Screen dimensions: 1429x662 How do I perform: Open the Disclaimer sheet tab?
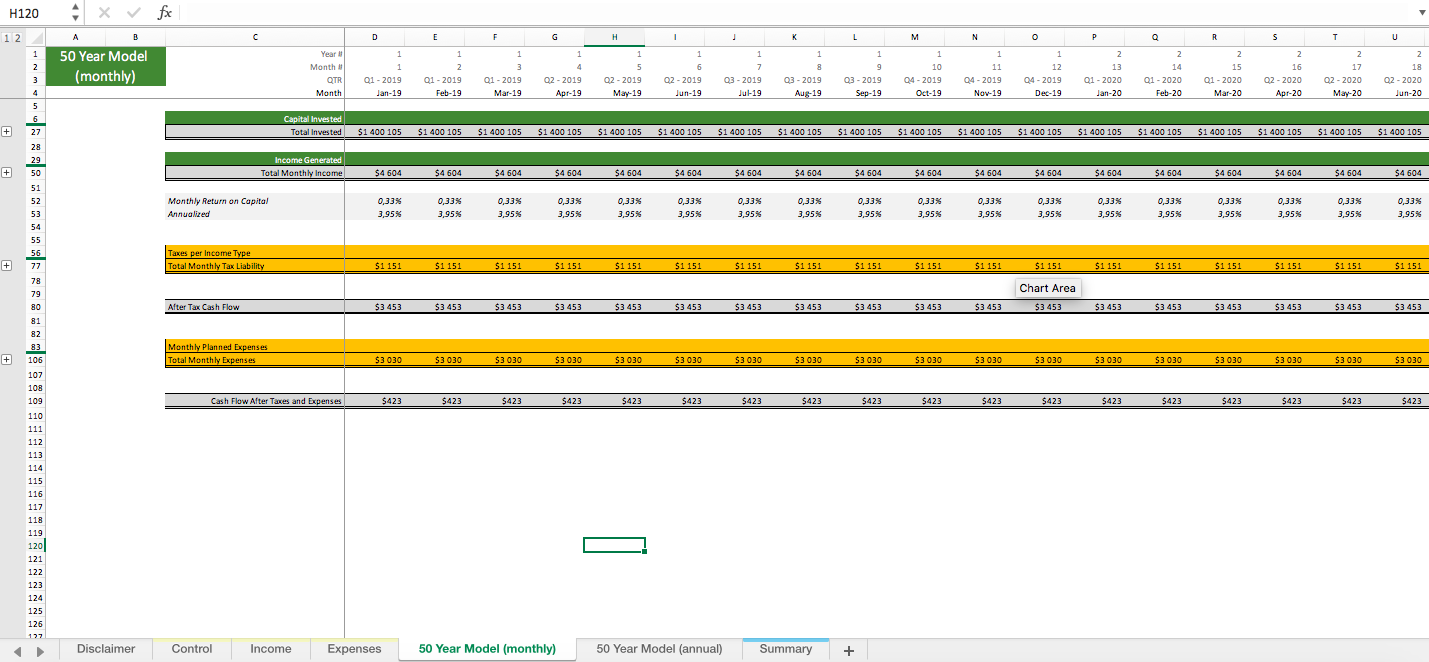click(x=105, y=649)
